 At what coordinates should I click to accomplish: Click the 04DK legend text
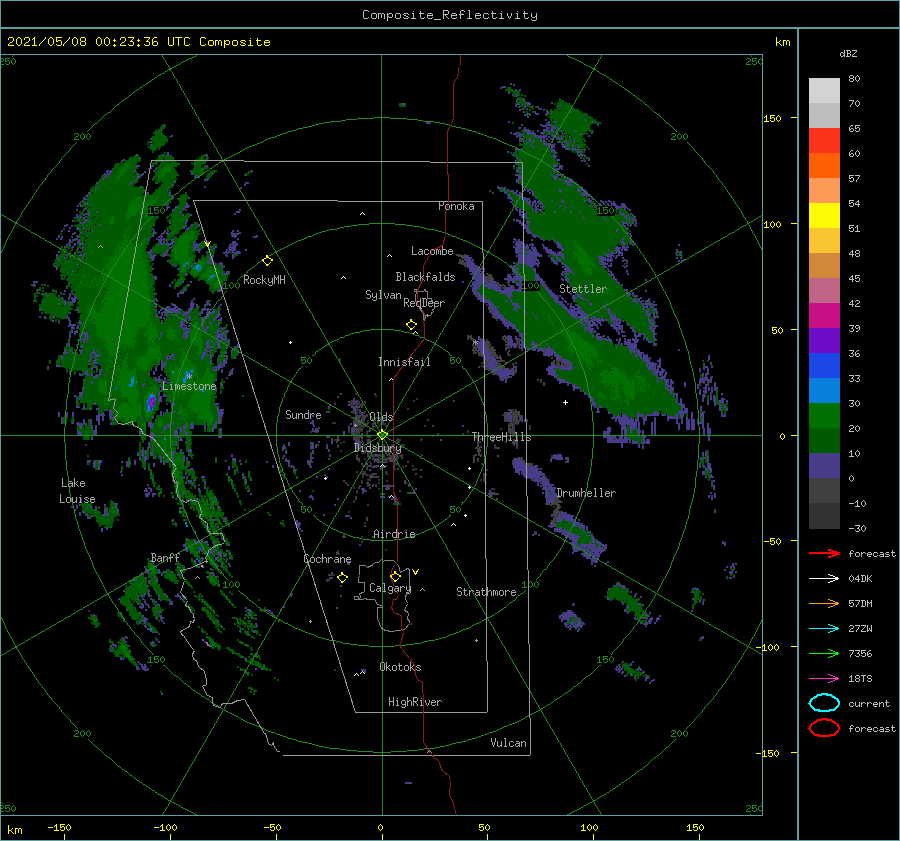coord(860,578)
